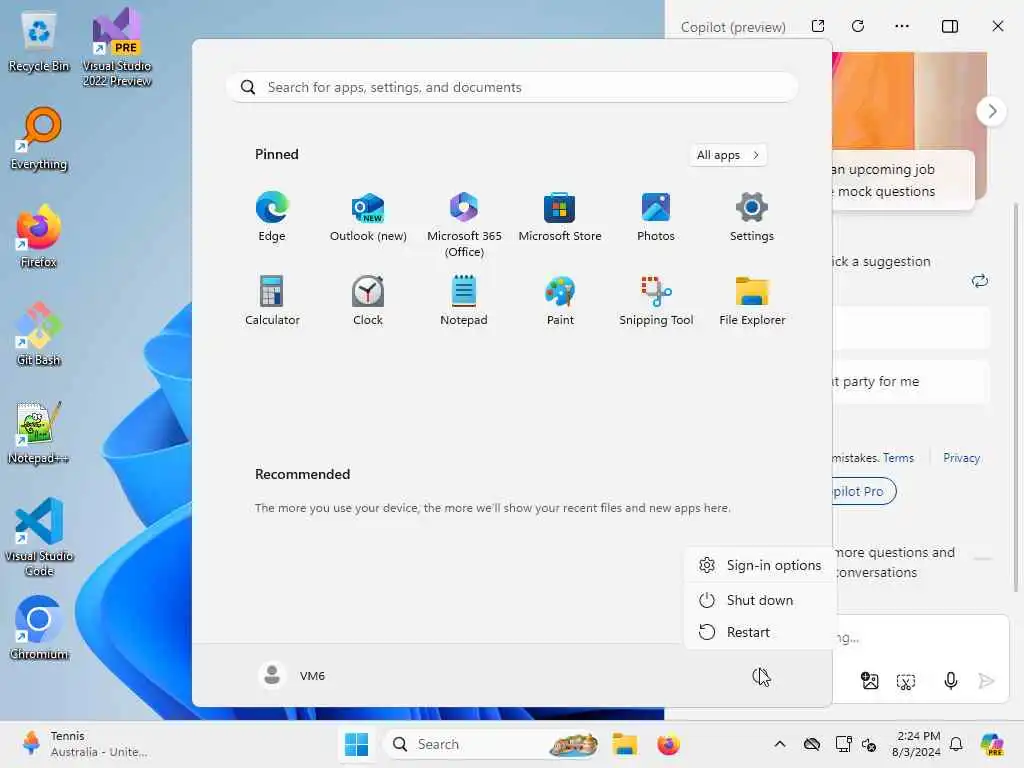Select Sign-in options from power menu
Image resolution: width=1024 pixels, height=768 pixels.
(x=760, y=566)
